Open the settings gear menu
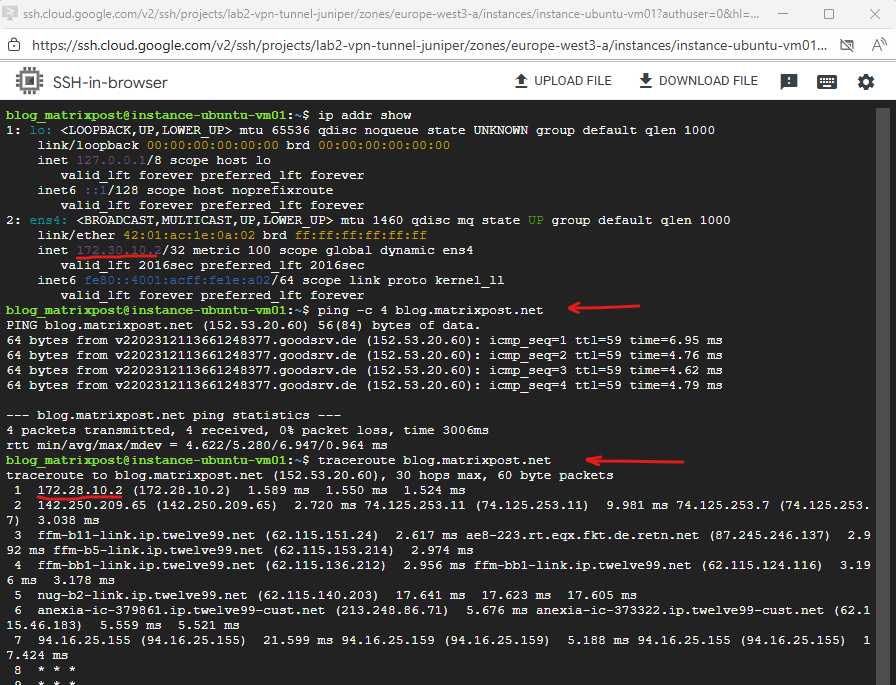896x685 pixels. pyautogui.click(x=866, y=82)
